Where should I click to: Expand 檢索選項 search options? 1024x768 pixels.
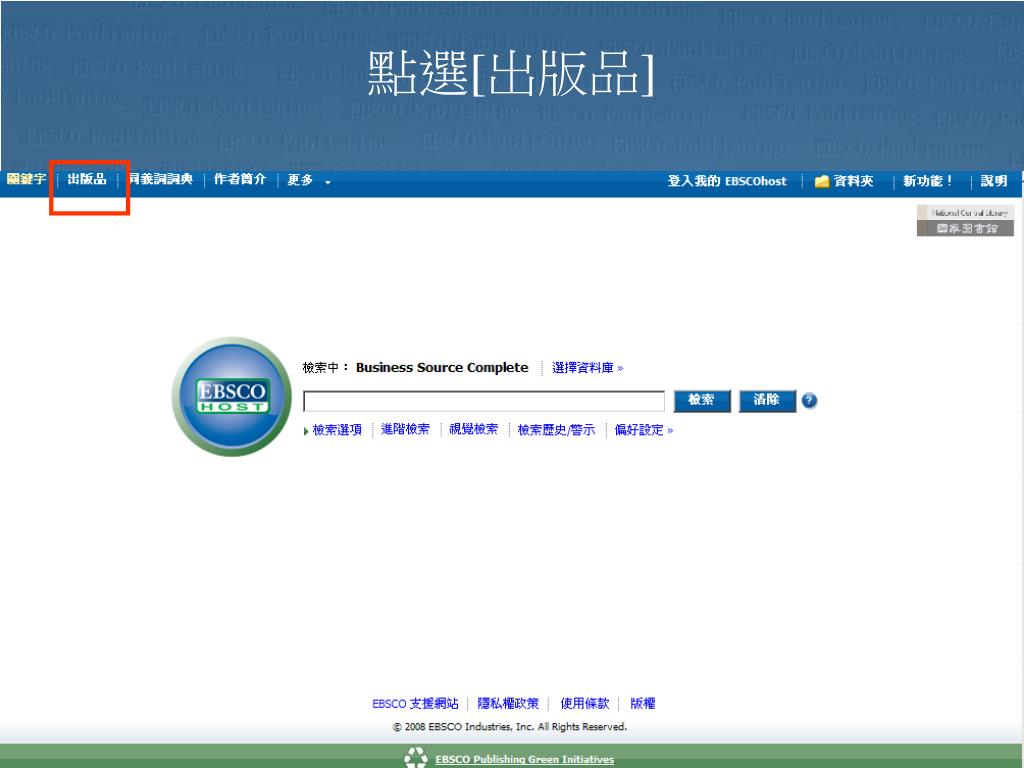tap(336, 430)
